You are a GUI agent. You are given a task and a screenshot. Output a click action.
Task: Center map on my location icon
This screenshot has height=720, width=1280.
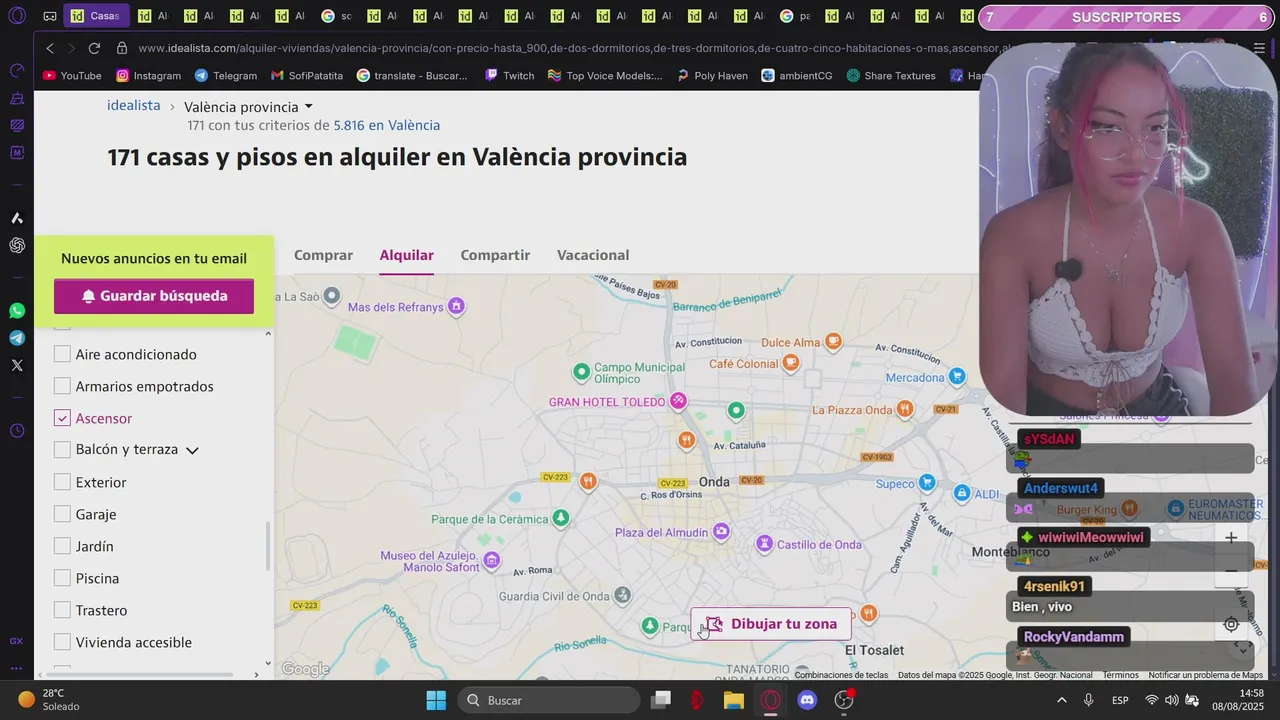pyautogui.click(x=1231, y=624)
